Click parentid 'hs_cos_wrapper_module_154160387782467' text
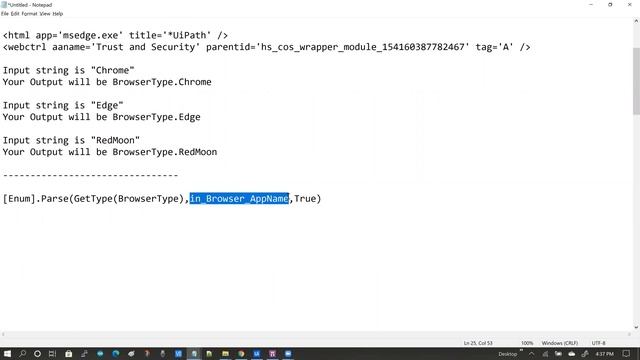 (362, 47)
